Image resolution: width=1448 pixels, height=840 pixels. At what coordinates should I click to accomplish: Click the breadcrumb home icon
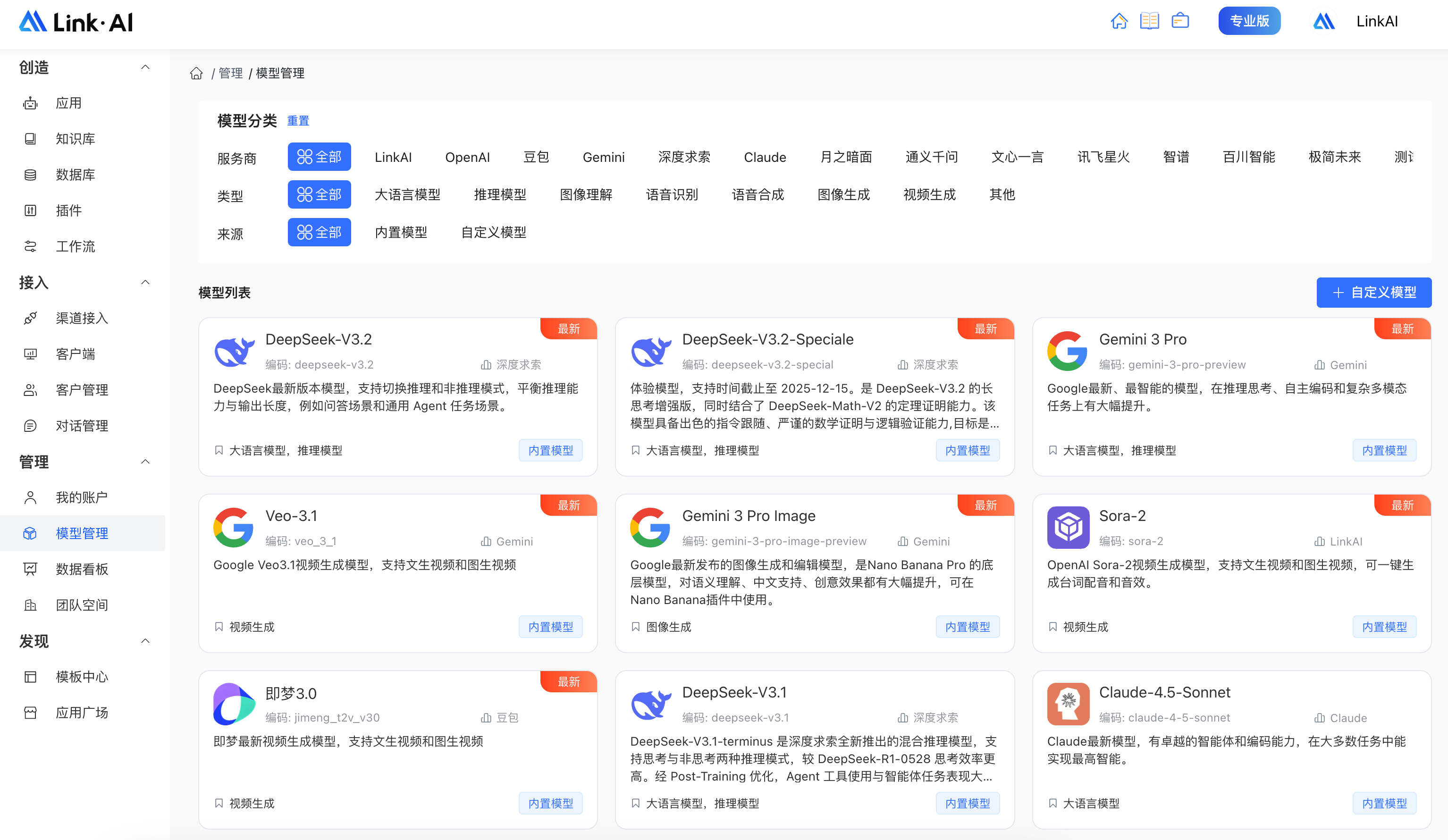[196, 74]
